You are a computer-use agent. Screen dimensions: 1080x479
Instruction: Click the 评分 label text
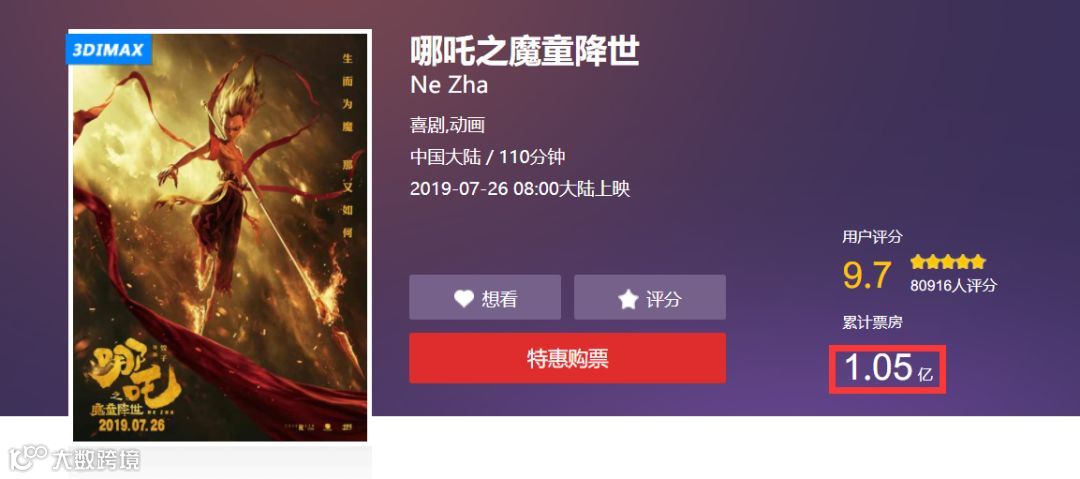pos(664,298)
